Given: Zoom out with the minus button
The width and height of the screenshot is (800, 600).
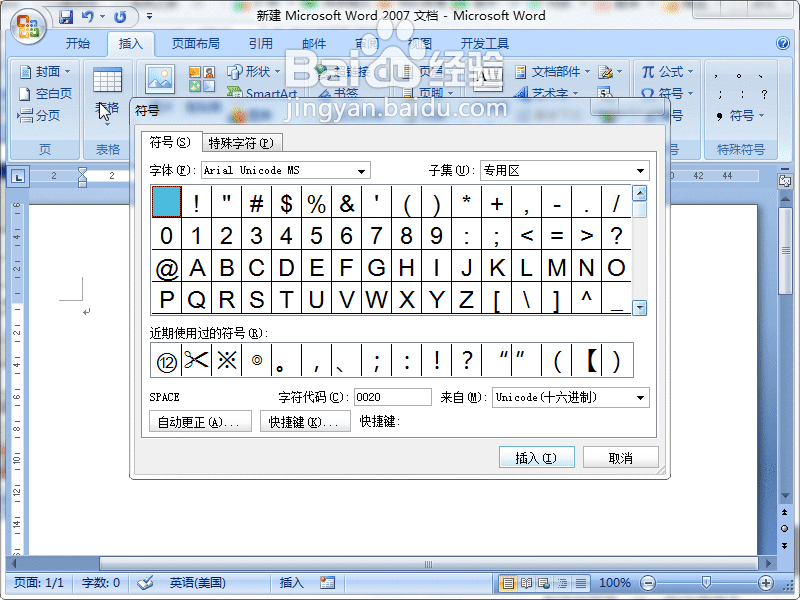Looking at the screenshot, I should coord(647,583).
